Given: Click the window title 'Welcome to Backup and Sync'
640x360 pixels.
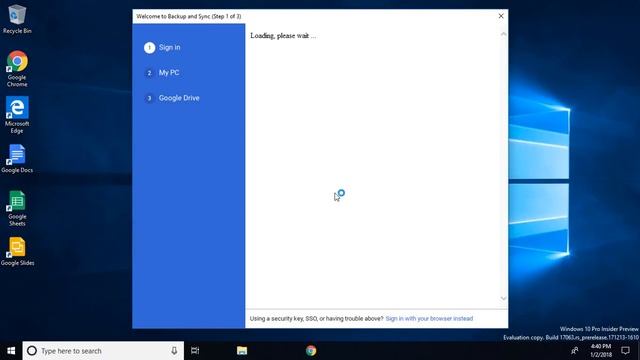Looking at the screenshot, I should (189, 16).
